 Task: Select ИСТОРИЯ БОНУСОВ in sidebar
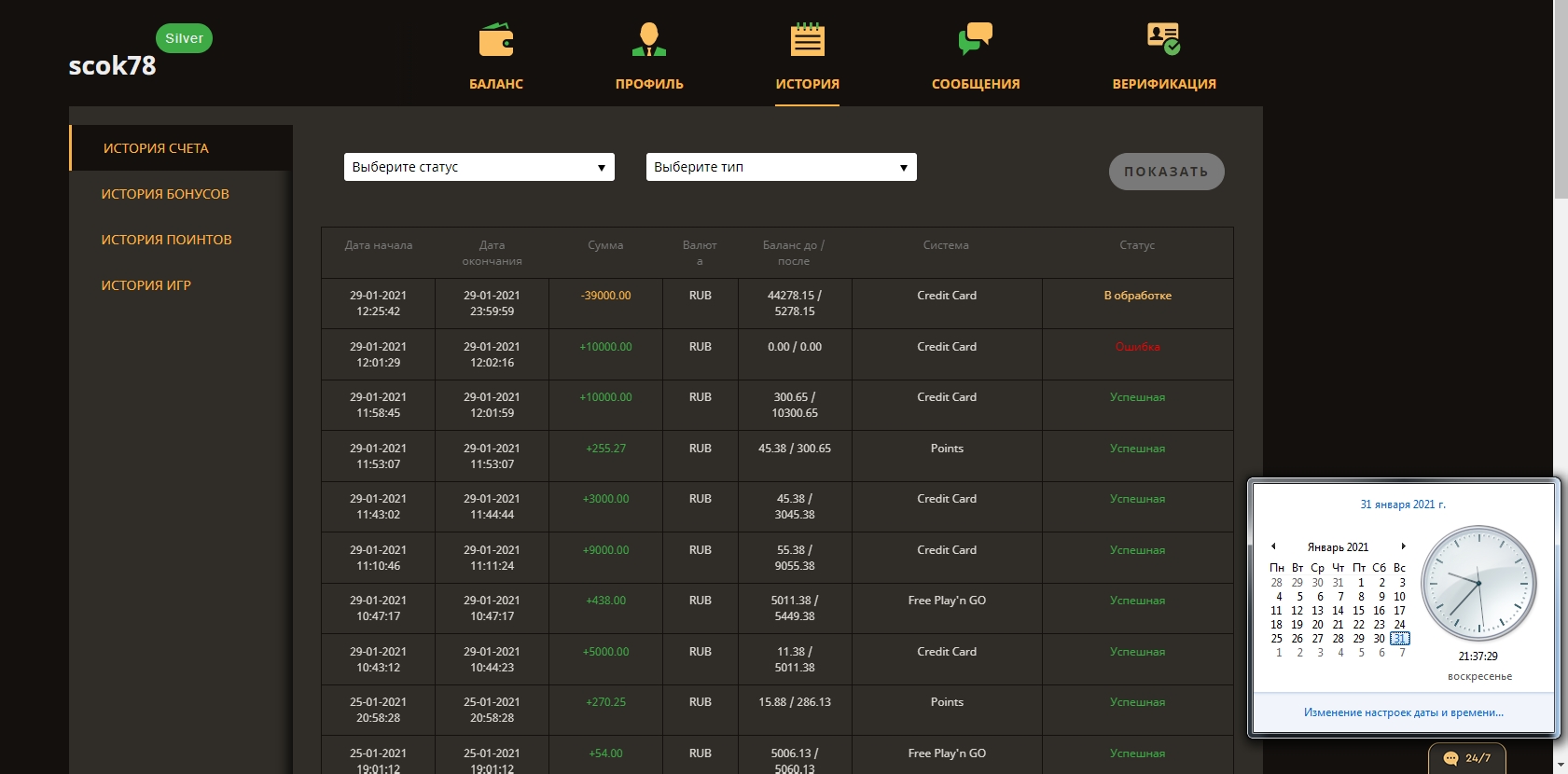pos(165,194)
